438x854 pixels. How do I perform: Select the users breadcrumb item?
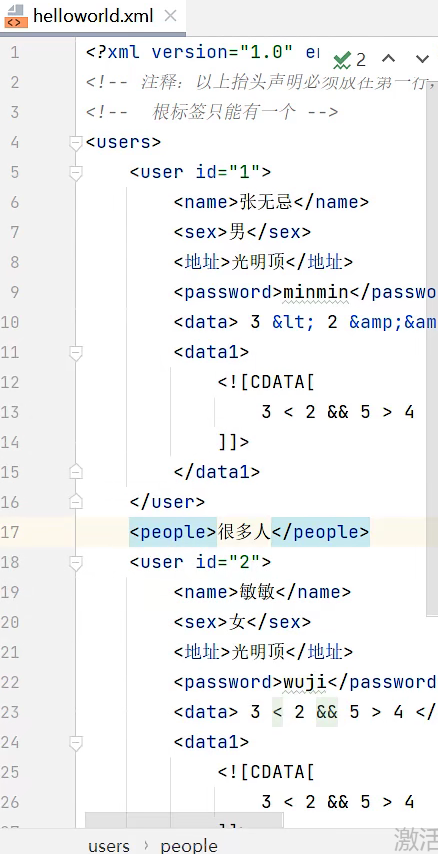(x=109, y=845)
